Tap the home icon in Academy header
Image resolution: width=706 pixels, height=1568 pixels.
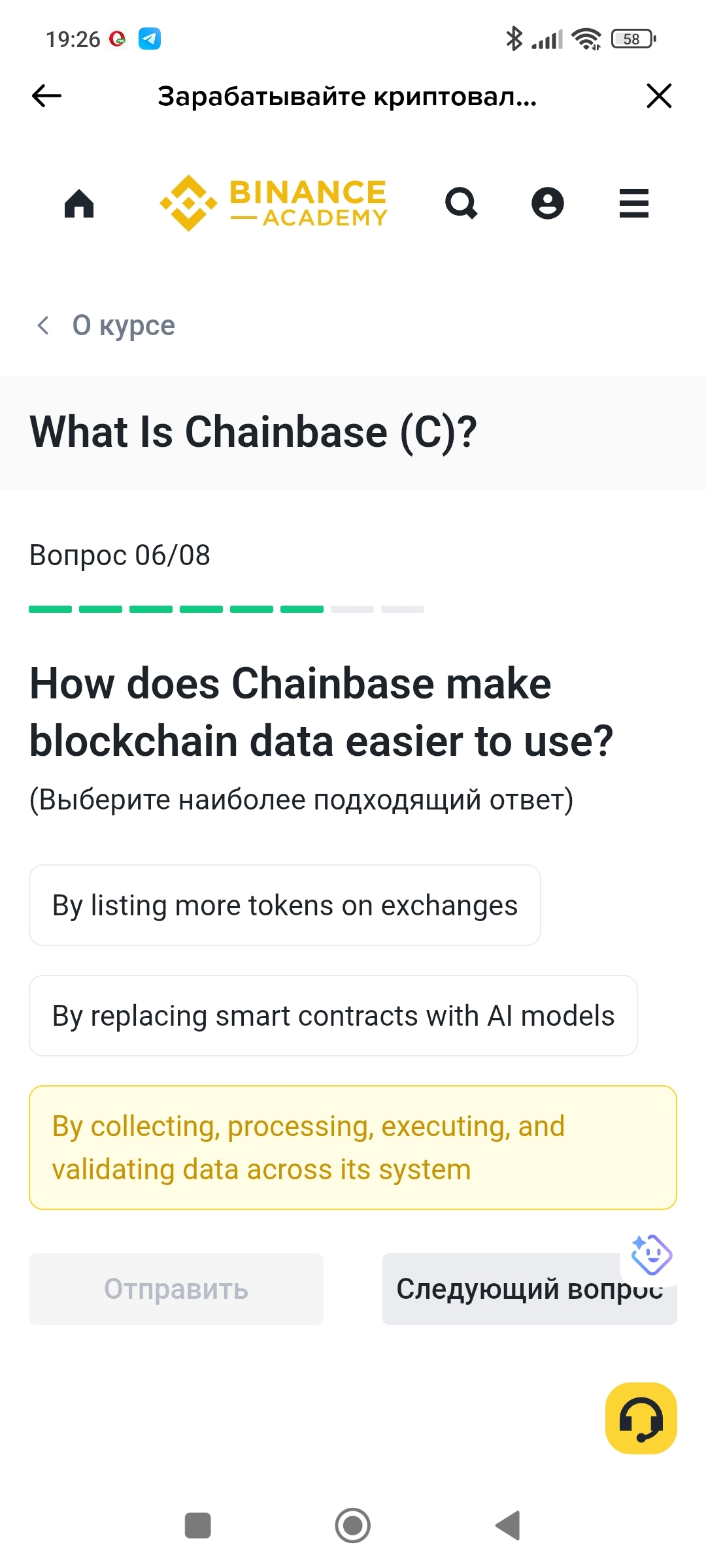pos(79,203)
